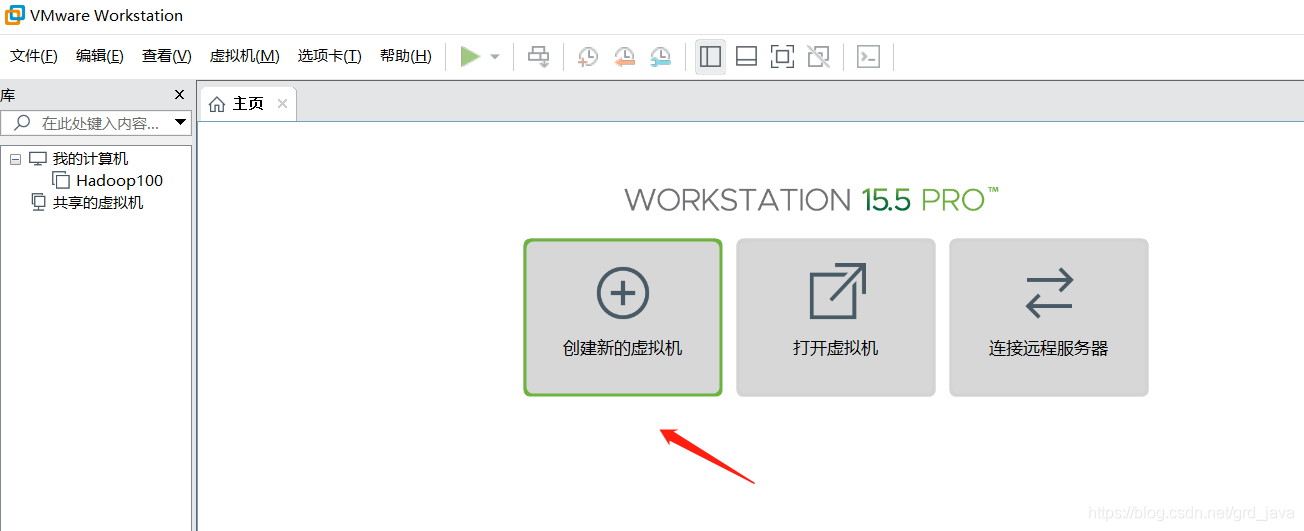Image resolution: width=1304 pixels, height=531 pixels.
Task: Click the Hadoop100 VM icon
Action: (x=61, y=181)
